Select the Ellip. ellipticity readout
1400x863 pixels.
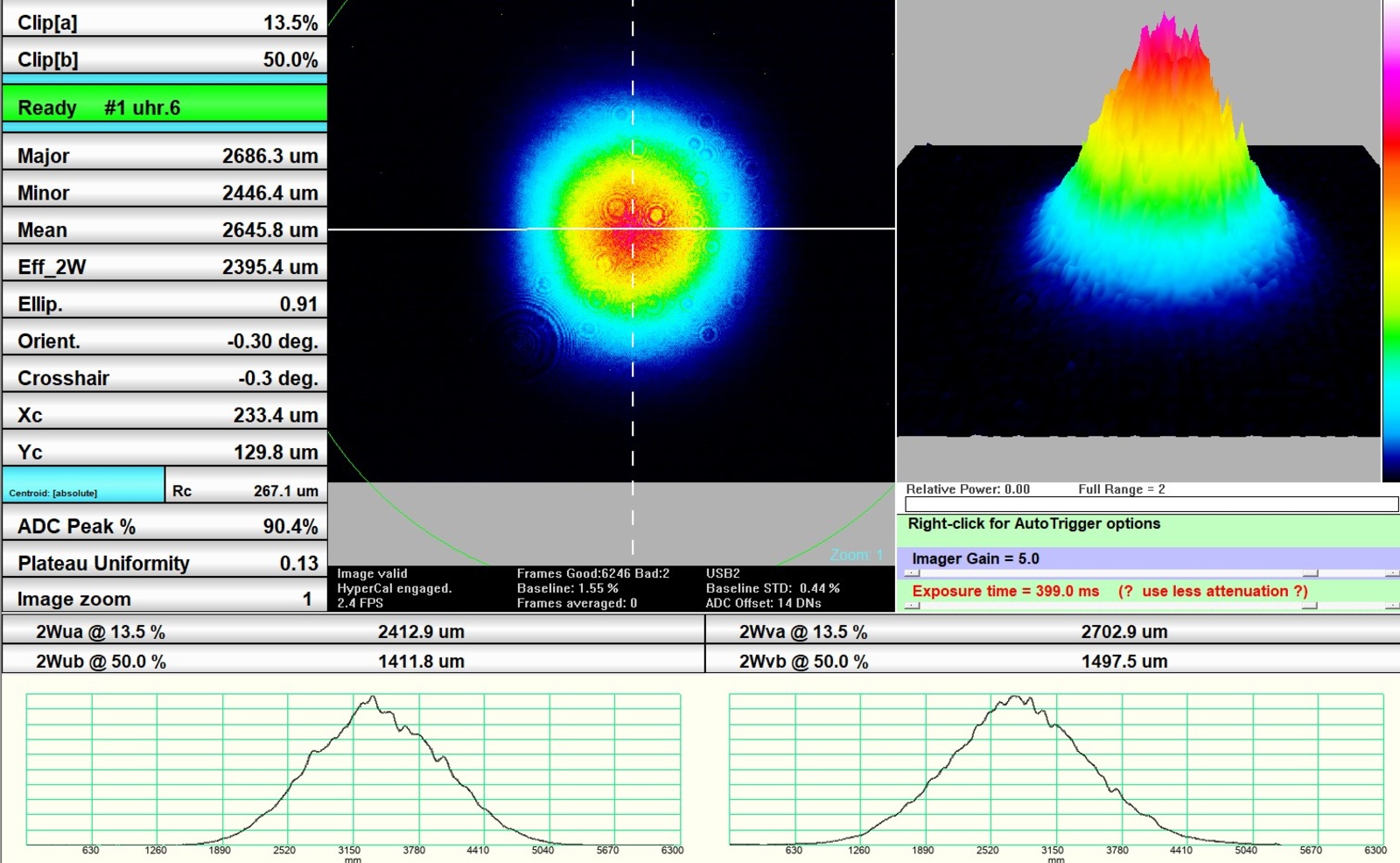(x=164, y=304)
